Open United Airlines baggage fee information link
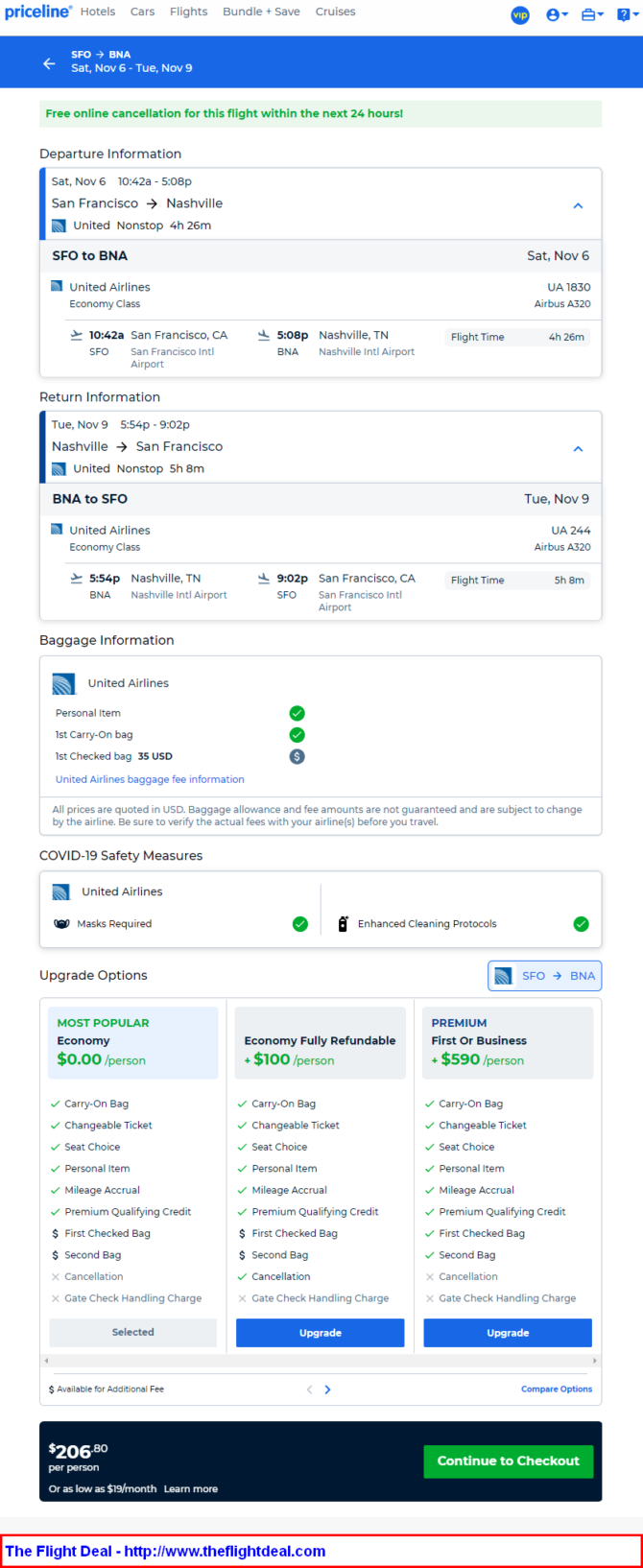 pyautogui.click(x=150, y=779)
